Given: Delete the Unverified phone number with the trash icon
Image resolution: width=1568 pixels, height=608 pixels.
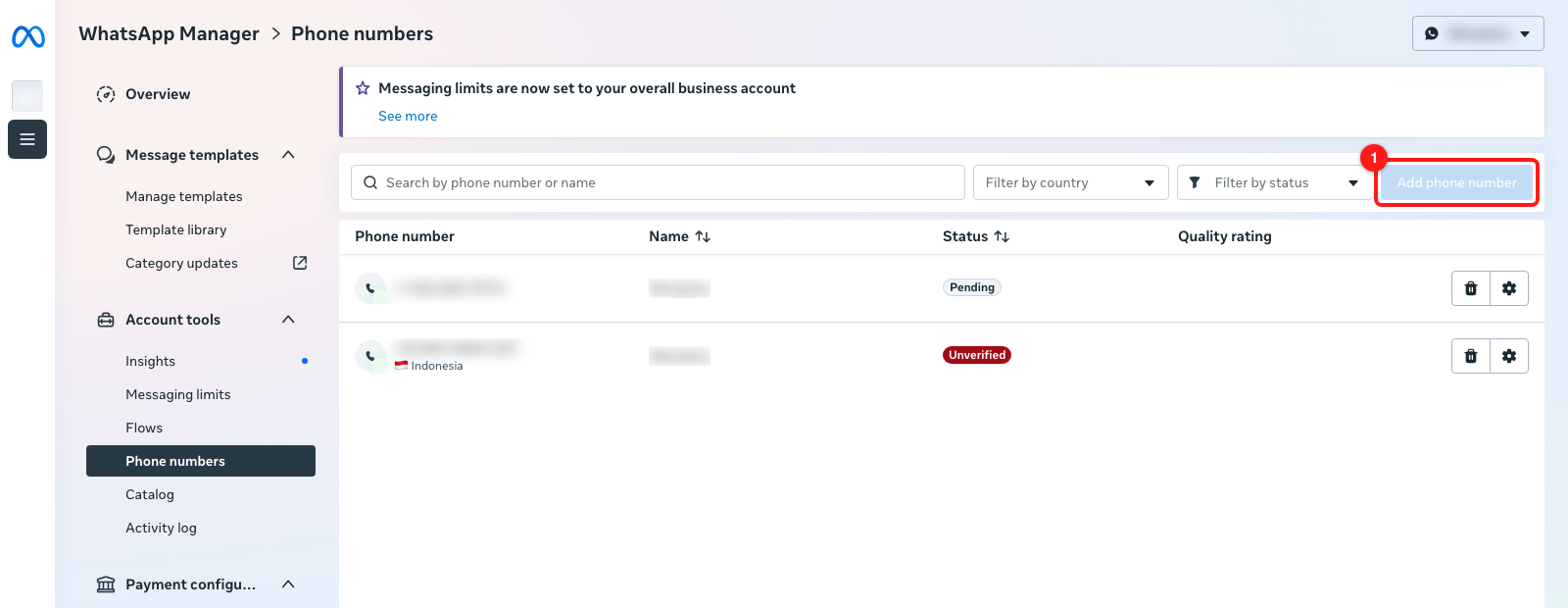Looking at the screenshot, I should pyautogui.click(x=1471, y=356).
